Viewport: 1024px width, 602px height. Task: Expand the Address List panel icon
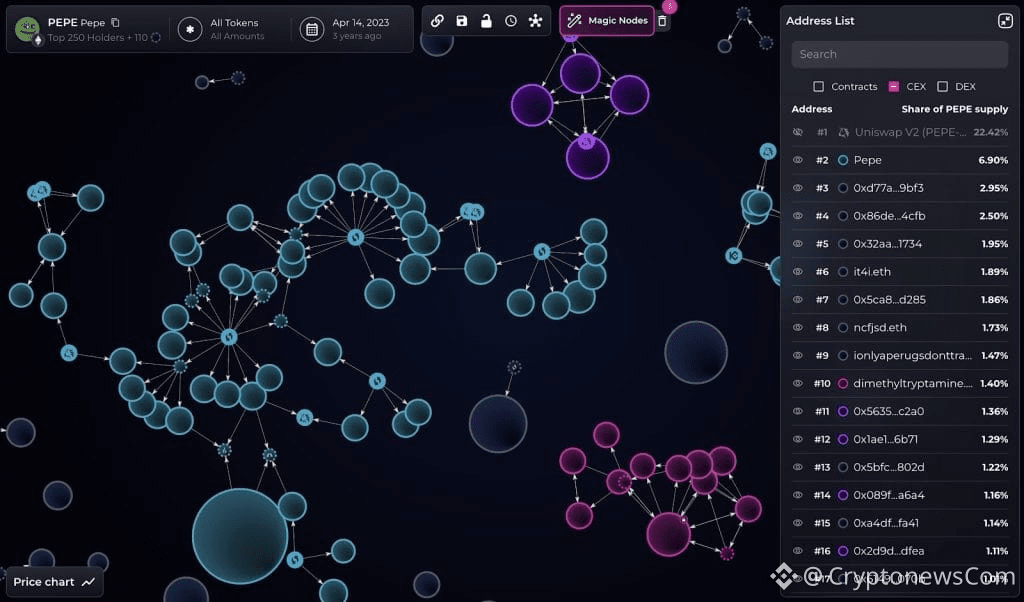[x=1005, y=21]
